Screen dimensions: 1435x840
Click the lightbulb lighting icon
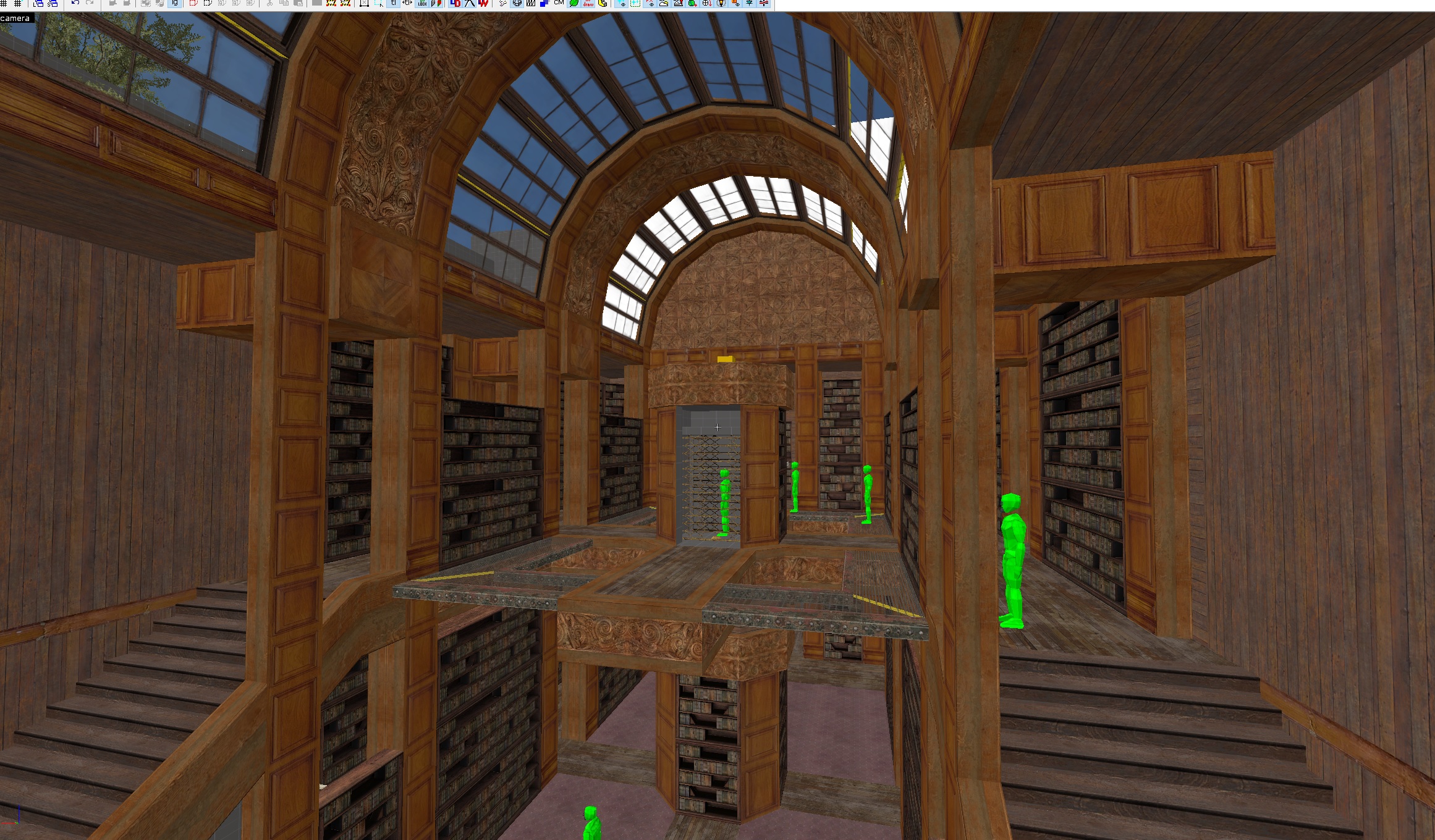[721, 4]
